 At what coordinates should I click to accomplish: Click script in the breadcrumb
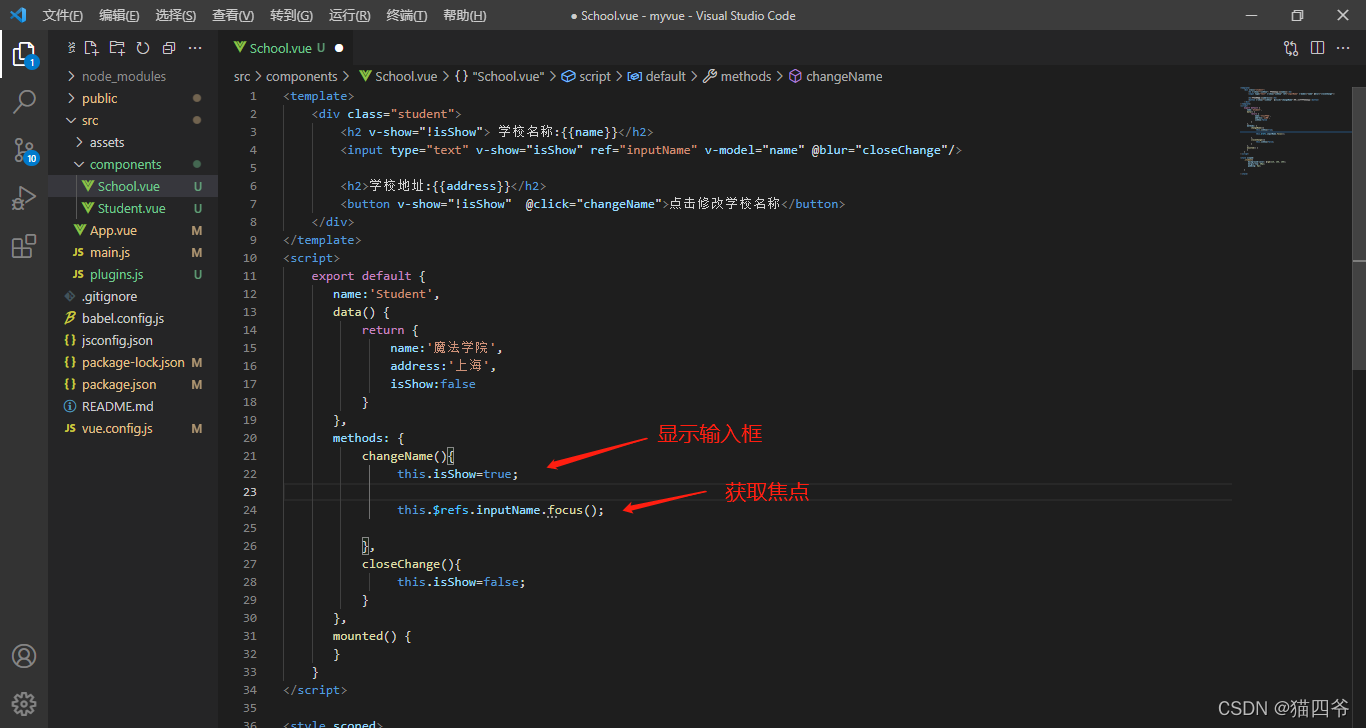586,76
